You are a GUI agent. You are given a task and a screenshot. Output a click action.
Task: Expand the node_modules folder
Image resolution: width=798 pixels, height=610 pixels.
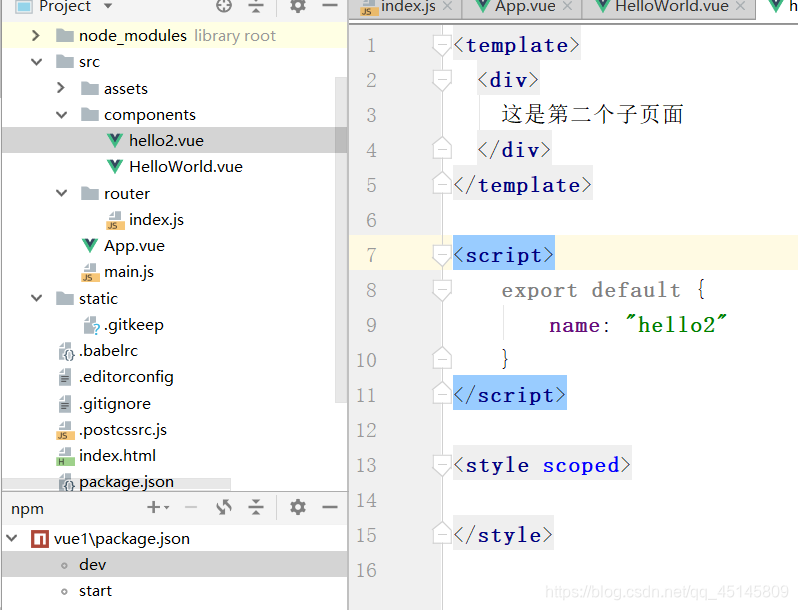[36, 36]
